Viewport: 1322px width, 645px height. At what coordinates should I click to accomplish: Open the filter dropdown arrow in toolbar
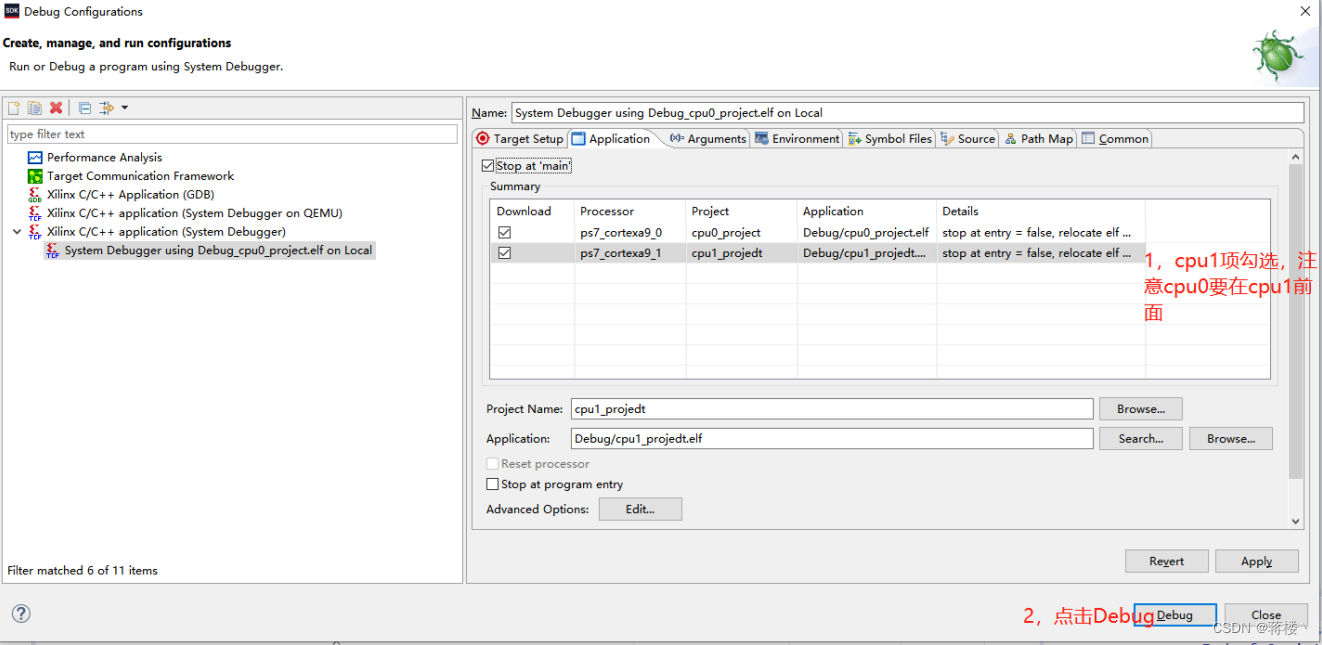click(125, 108)
